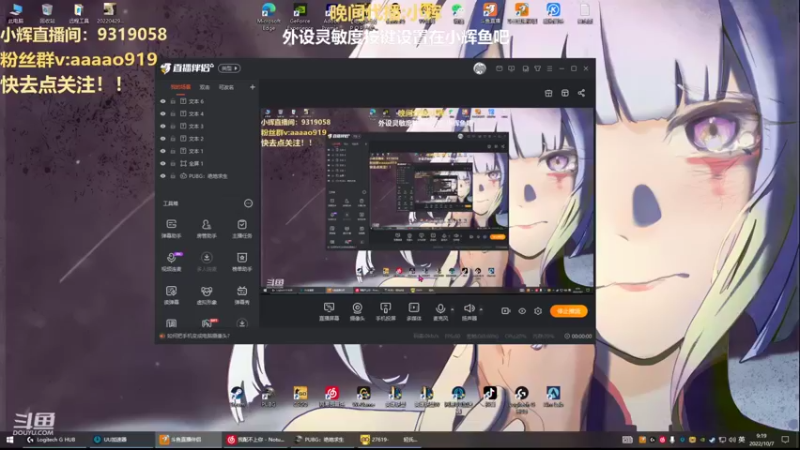
Task: Add 摄像头 camera source
Action: pos(357,311)
